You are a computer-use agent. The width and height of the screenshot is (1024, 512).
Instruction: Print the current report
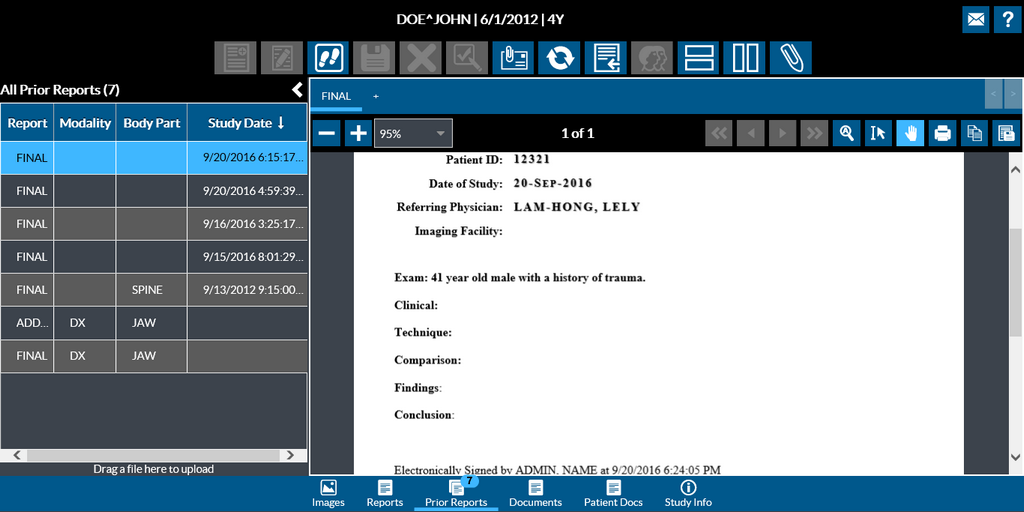[942, 133]
